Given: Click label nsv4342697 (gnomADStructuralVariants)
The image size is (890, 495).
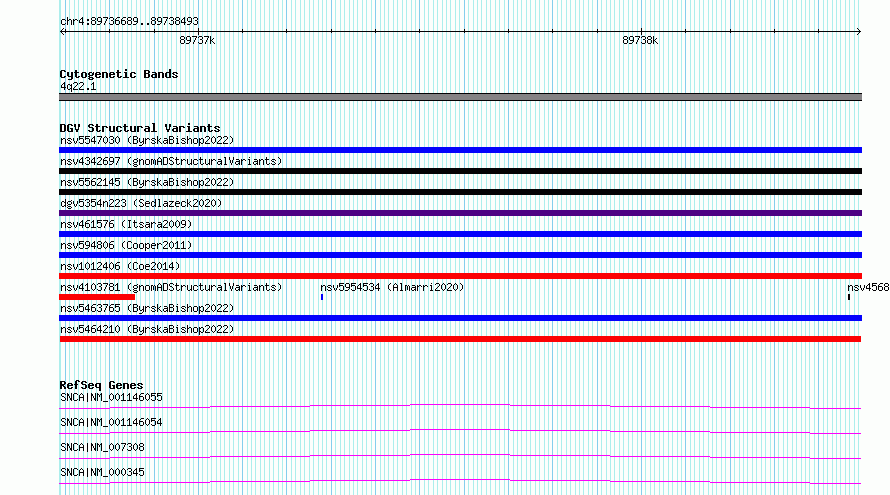Looking at the screenshot, I should [x=171, y=161].
